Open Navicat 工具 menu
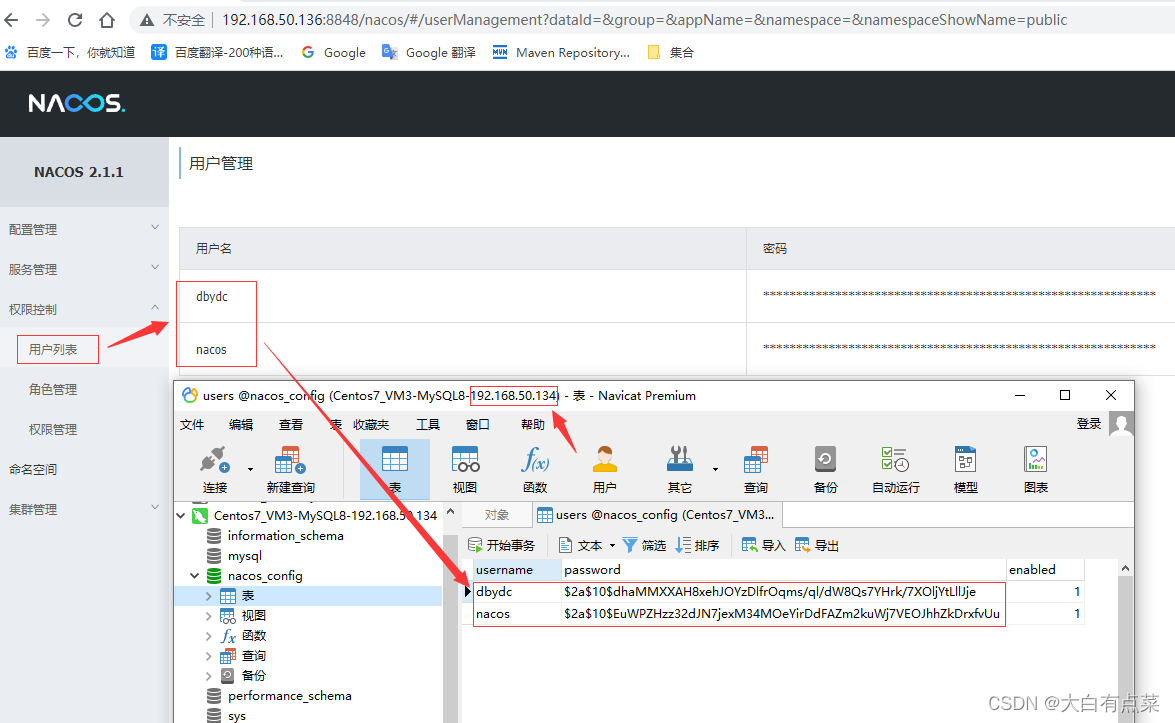The height and width of the screenshot is (723, 1175). coord(428,425)
